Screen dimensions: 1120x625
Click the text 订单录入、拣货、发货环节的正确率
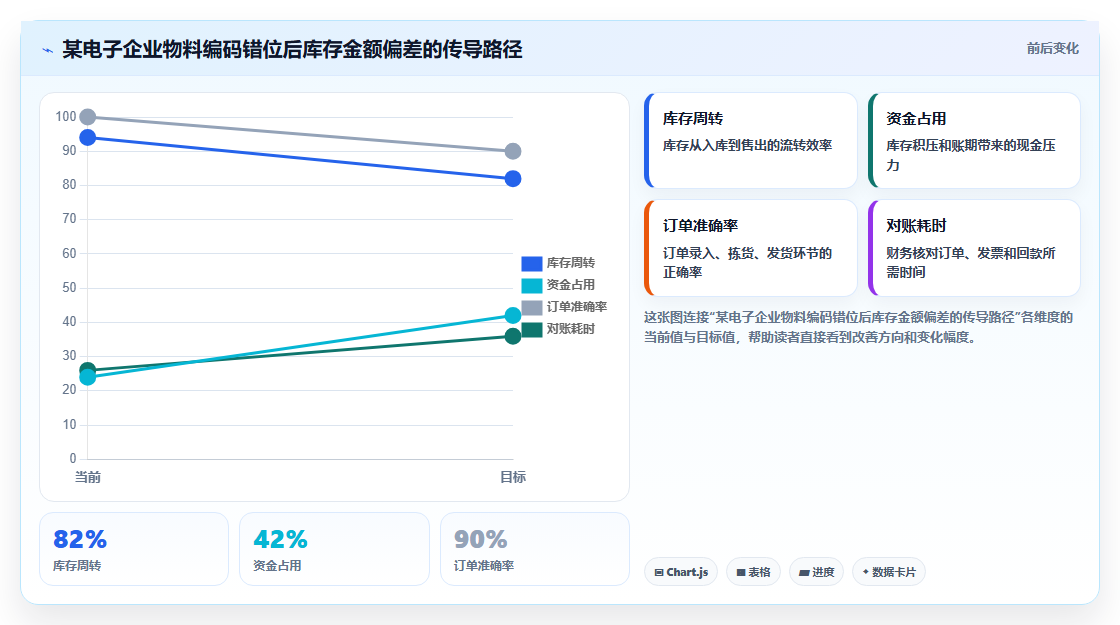(747, 263)
